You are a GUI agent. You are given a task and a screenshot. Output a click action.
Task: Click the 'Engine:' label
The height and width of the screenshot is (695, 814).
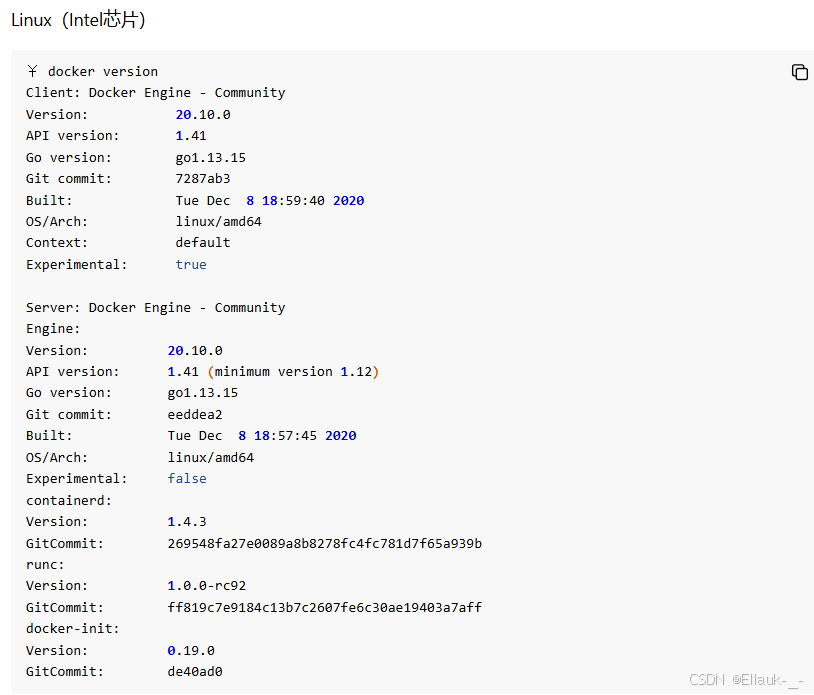click(x=53, y=329)
